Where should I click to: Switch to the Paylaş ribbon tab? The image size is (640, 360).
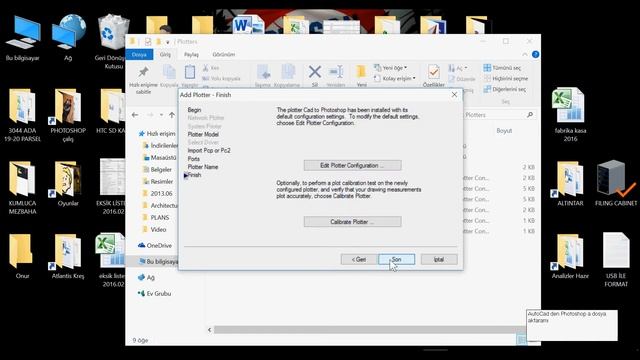point(191,54)
